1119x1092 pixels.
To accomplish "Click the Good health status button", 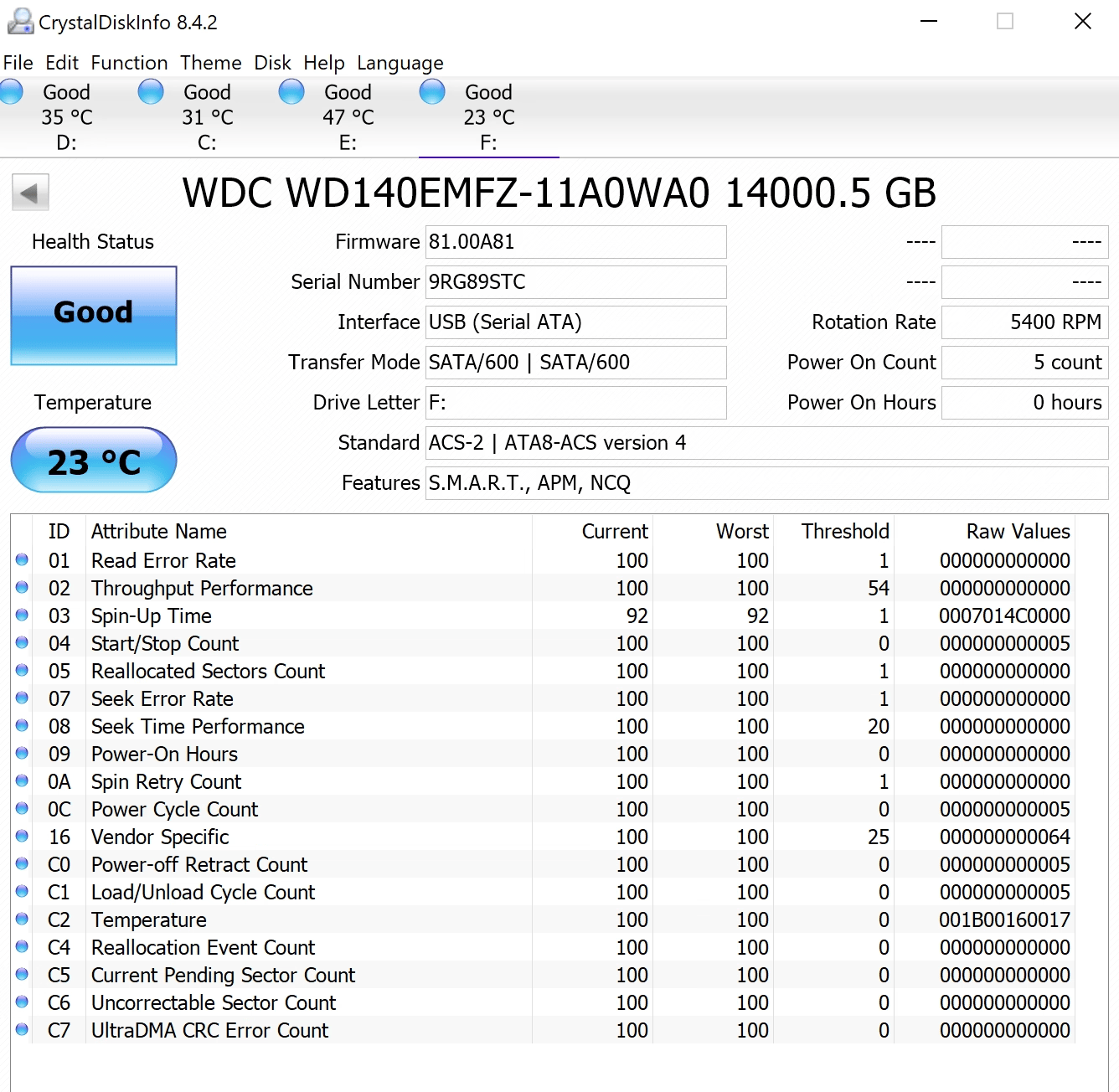I will (94, 316).
